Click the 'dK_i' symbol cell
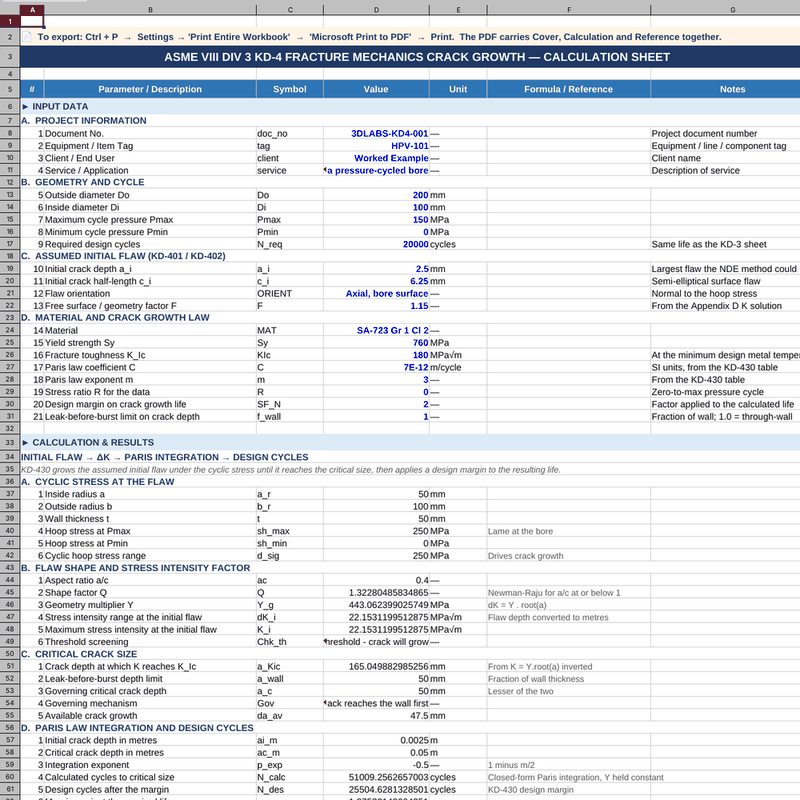Screen dimensions: 800x800 (290, 617)
